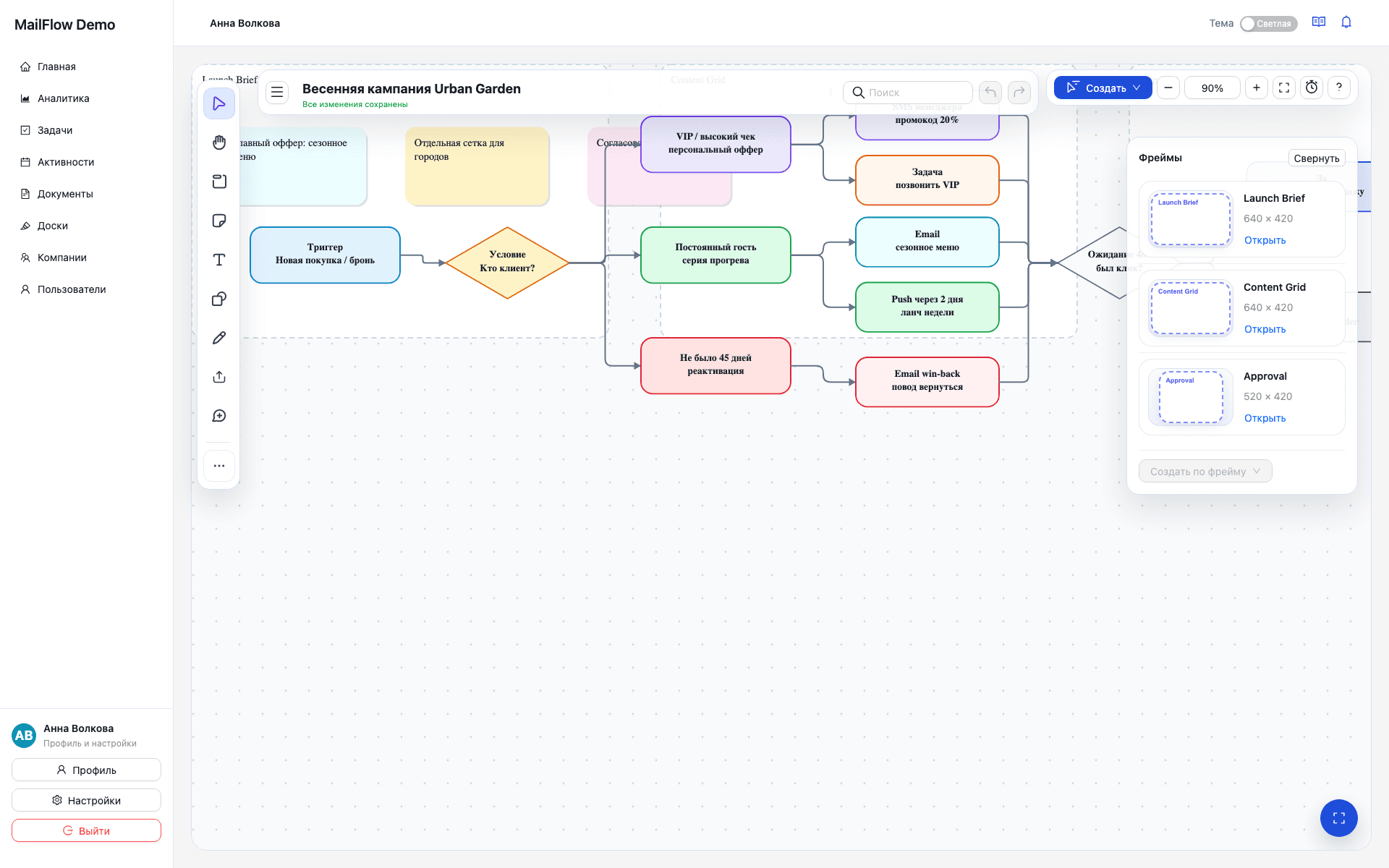Open the Launch Brief frame link
1389x868 pixels.
coord(1265,240)
